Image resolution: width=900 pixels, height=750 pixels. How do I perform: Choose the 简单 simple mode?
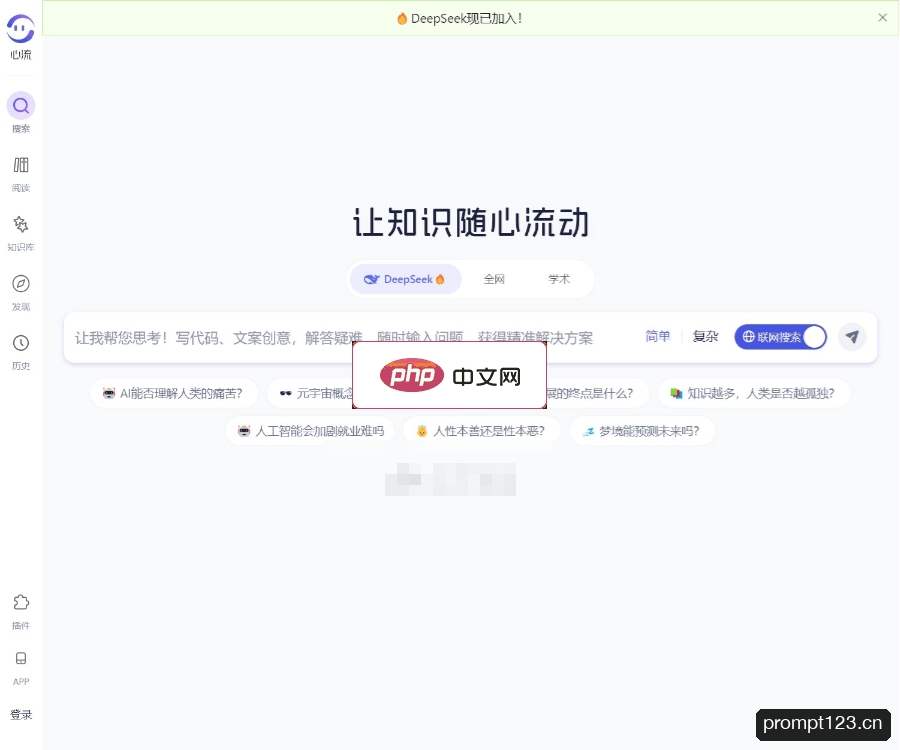tap(657, 337)
